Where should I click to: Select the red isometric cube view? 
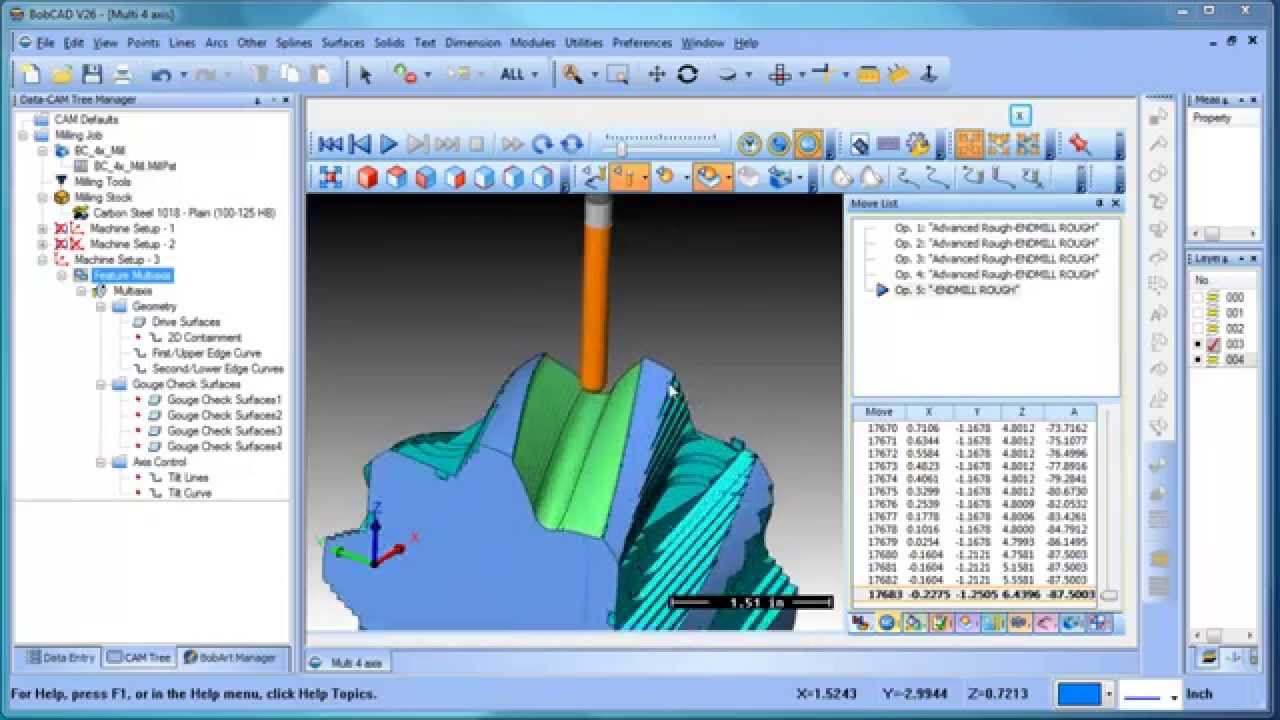367,177
